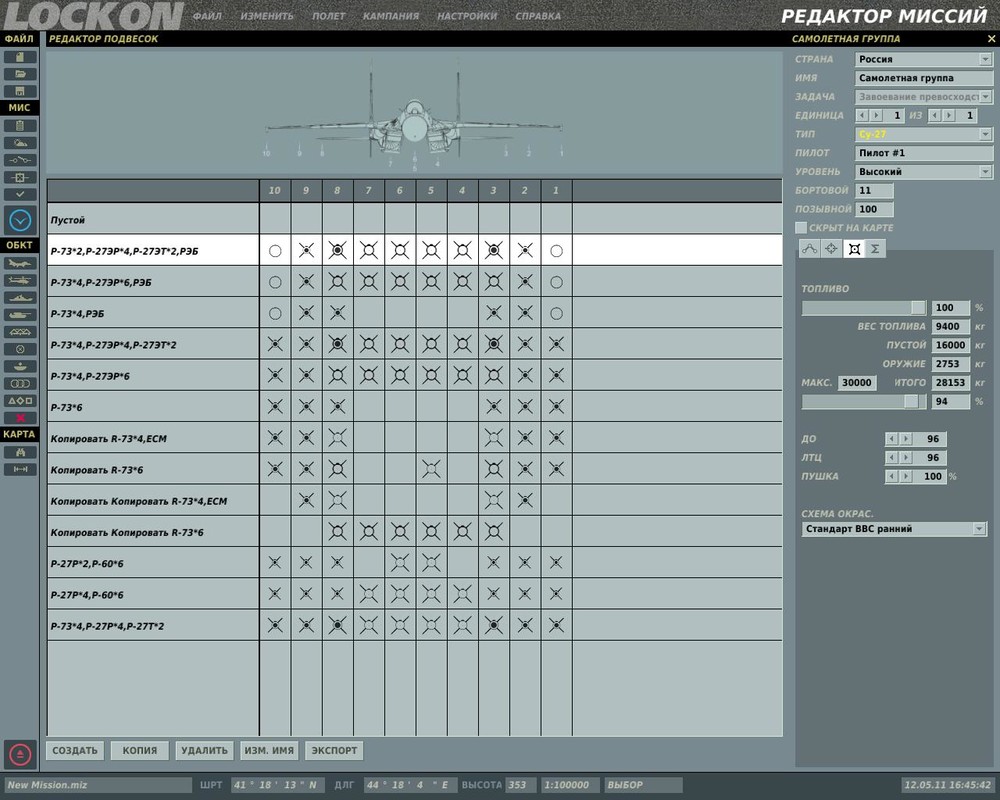Select the Пустой payload row
This screenshot has width=1000, height=800.
[x=415, y=219]
